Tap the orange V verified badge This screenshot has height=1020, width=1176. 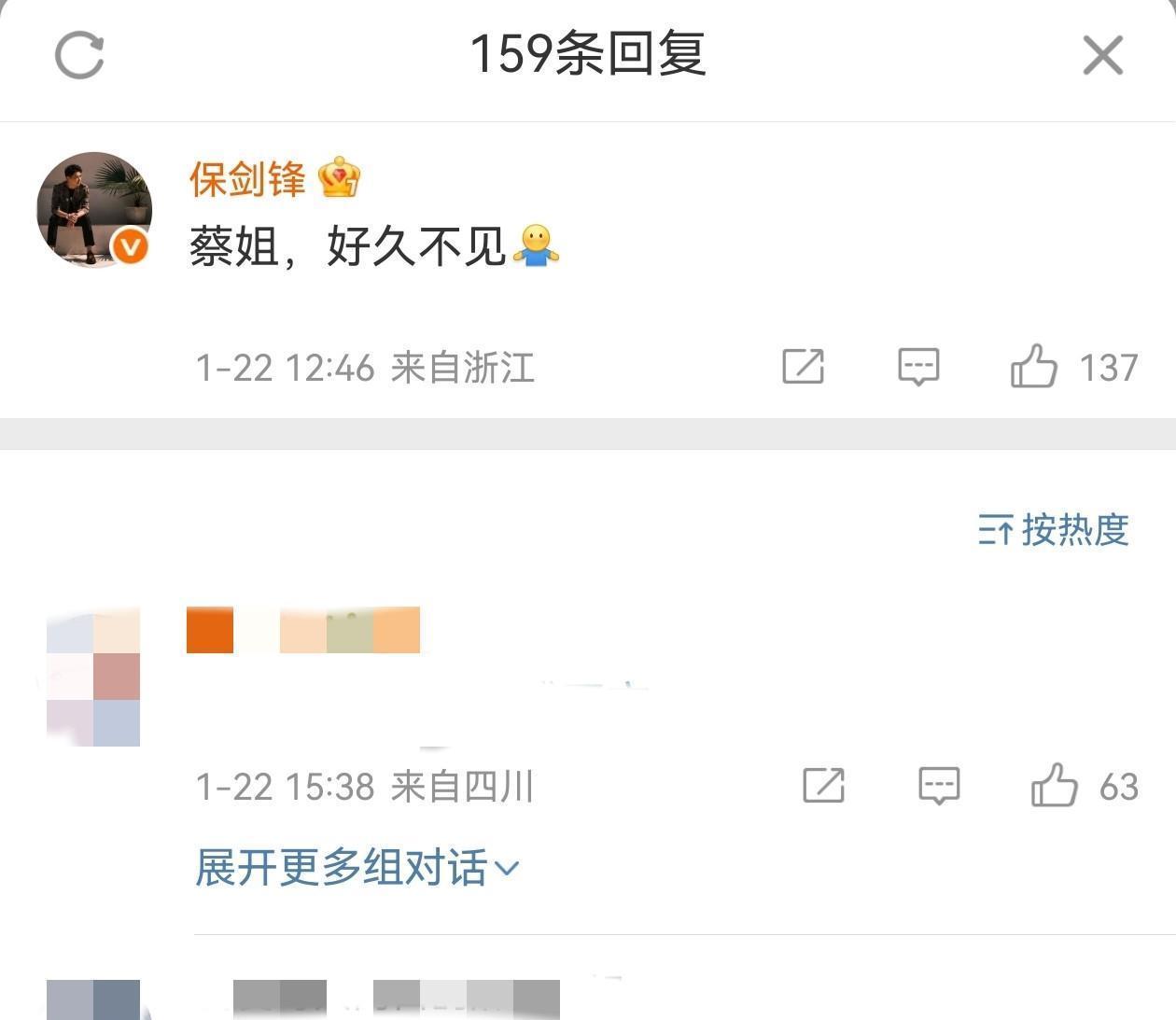tap(131, 246)
